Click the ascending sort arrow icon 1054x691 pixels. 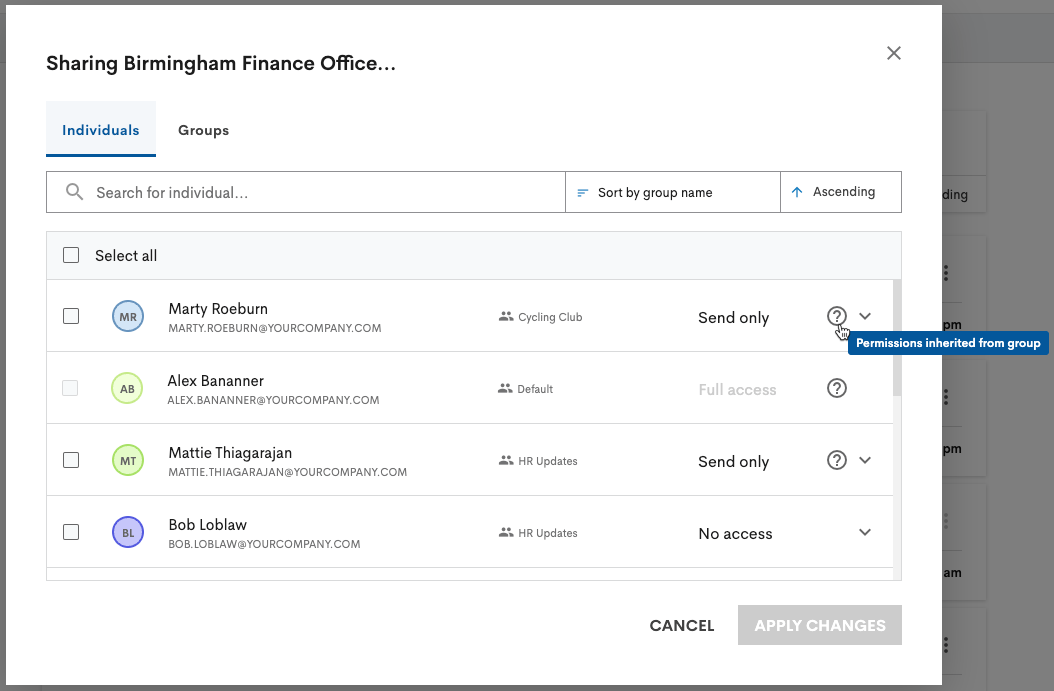tap(797, 191)
